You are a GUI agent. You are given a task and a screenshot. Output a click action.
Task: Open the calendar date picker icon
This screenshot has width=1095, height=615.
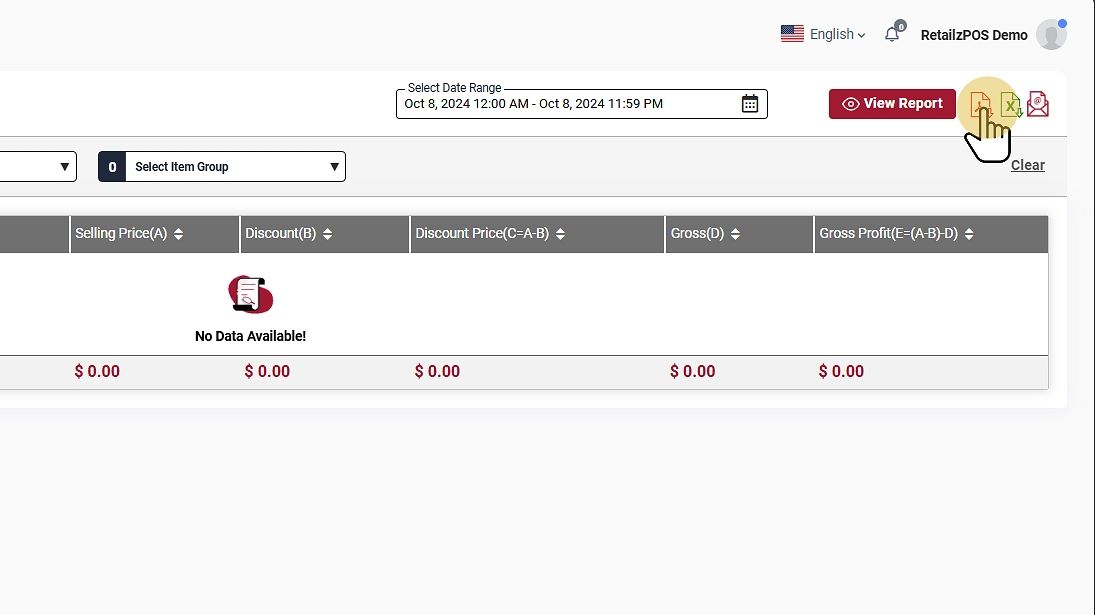750,104
